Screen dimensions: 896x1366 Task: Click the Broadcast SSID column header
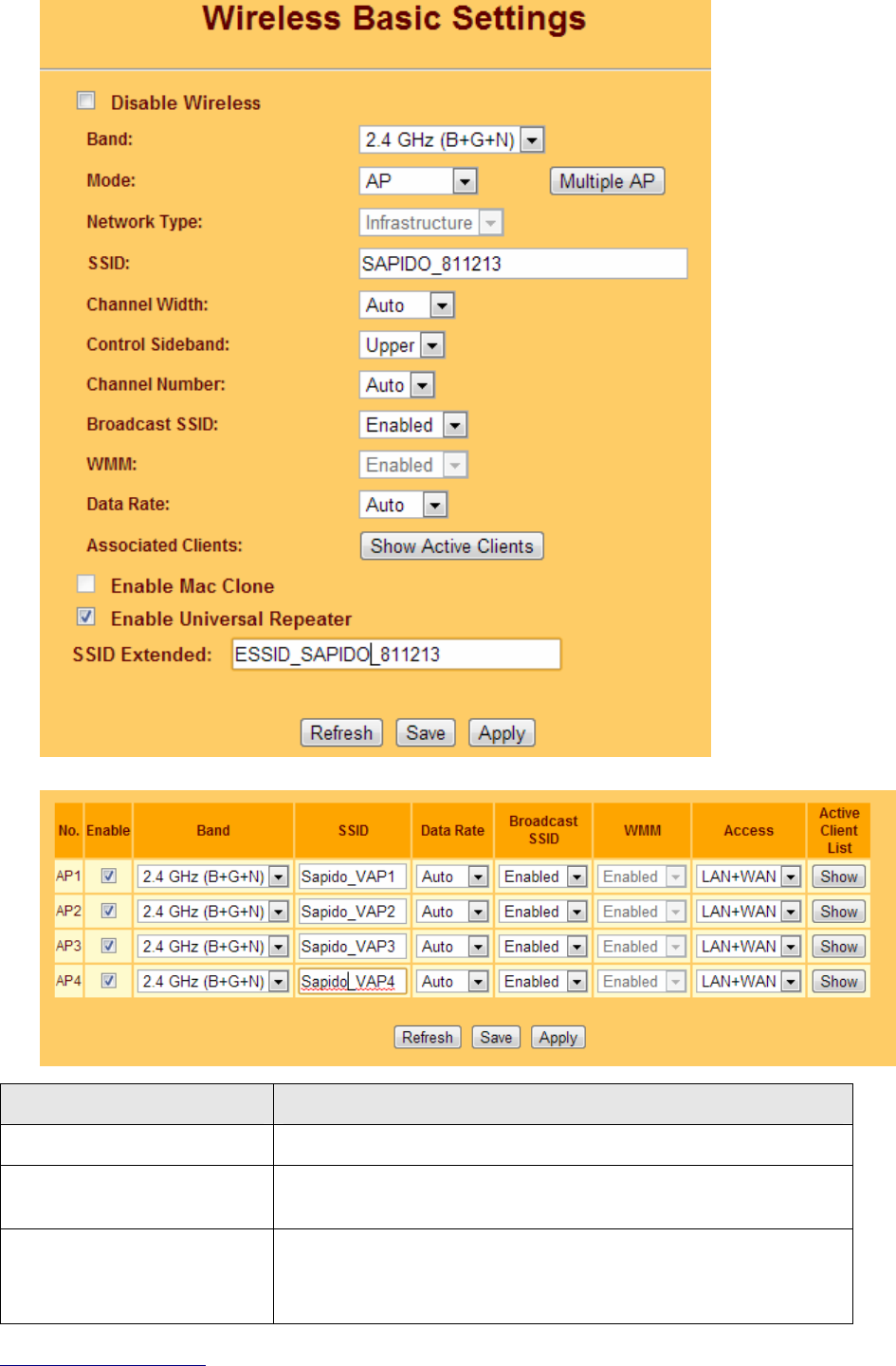click(x=543, y=830)
